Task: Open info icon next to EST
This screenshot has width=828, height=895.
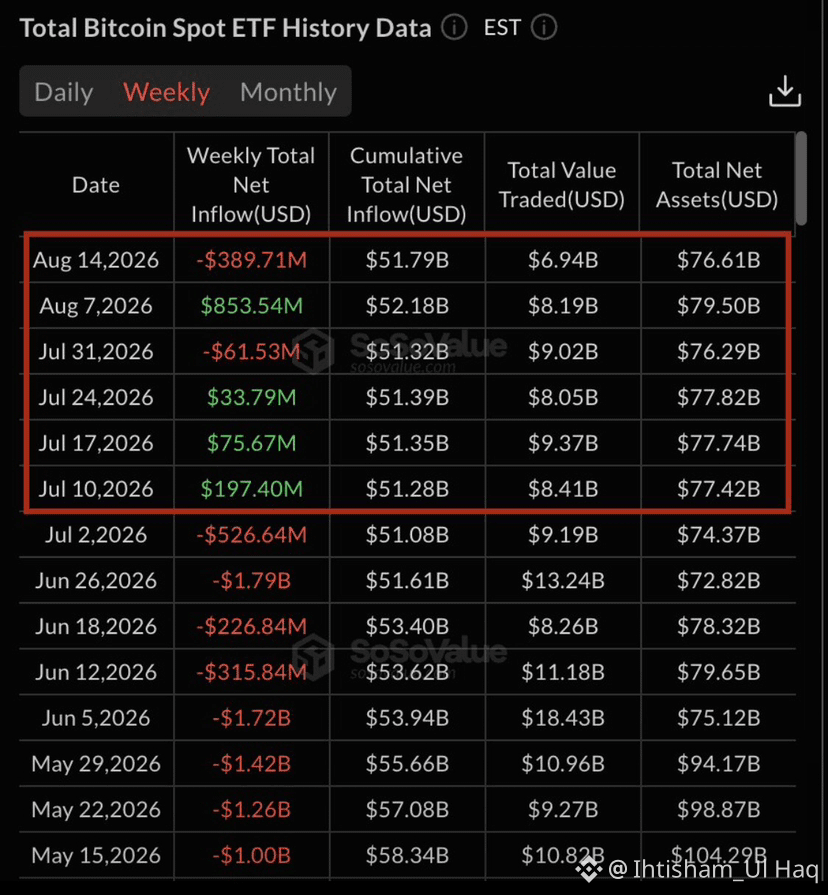Action: 544,27
